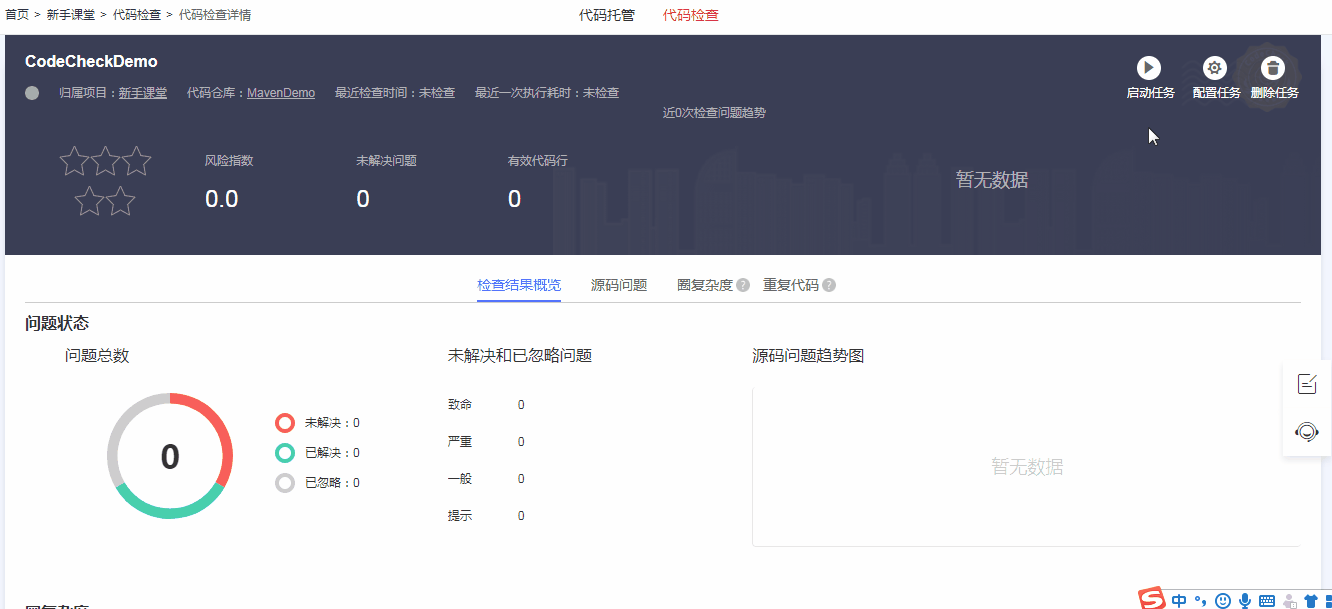
Task: Delete the task using the trash icon
Action: (1272, 69)
